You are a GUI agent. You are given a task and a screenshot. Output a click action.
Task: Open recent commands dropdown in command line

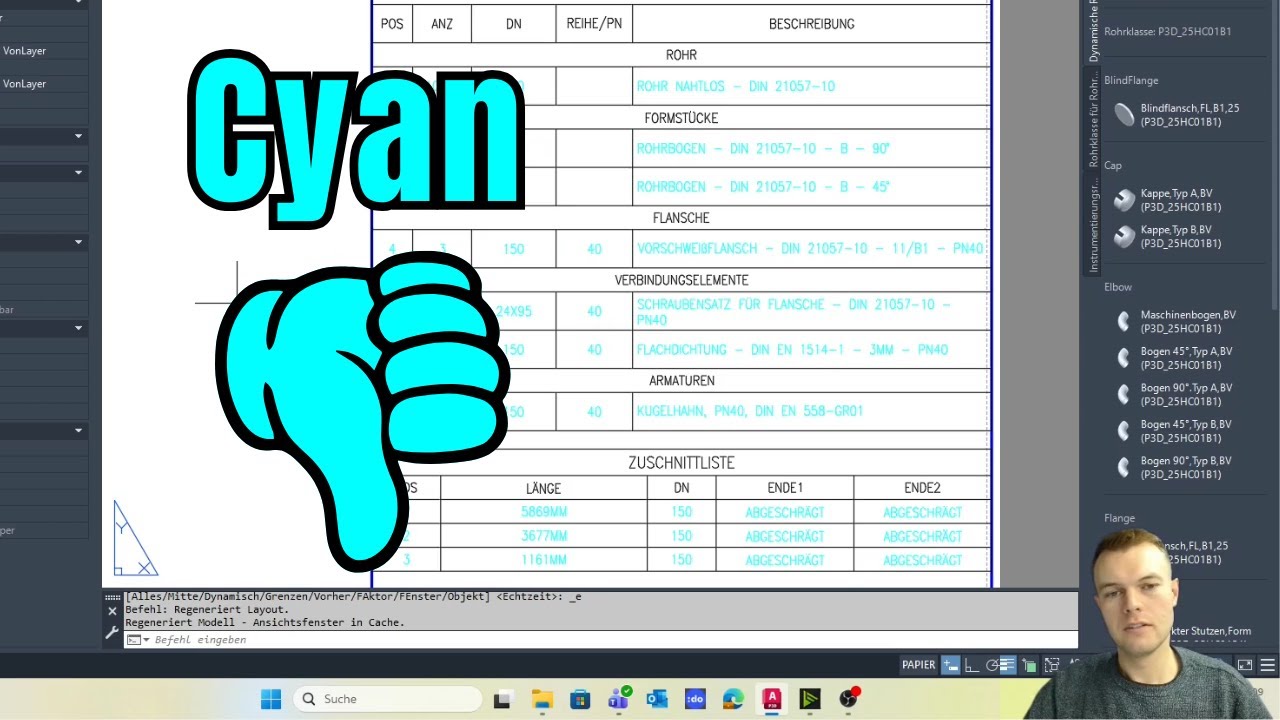coord(139,640)
